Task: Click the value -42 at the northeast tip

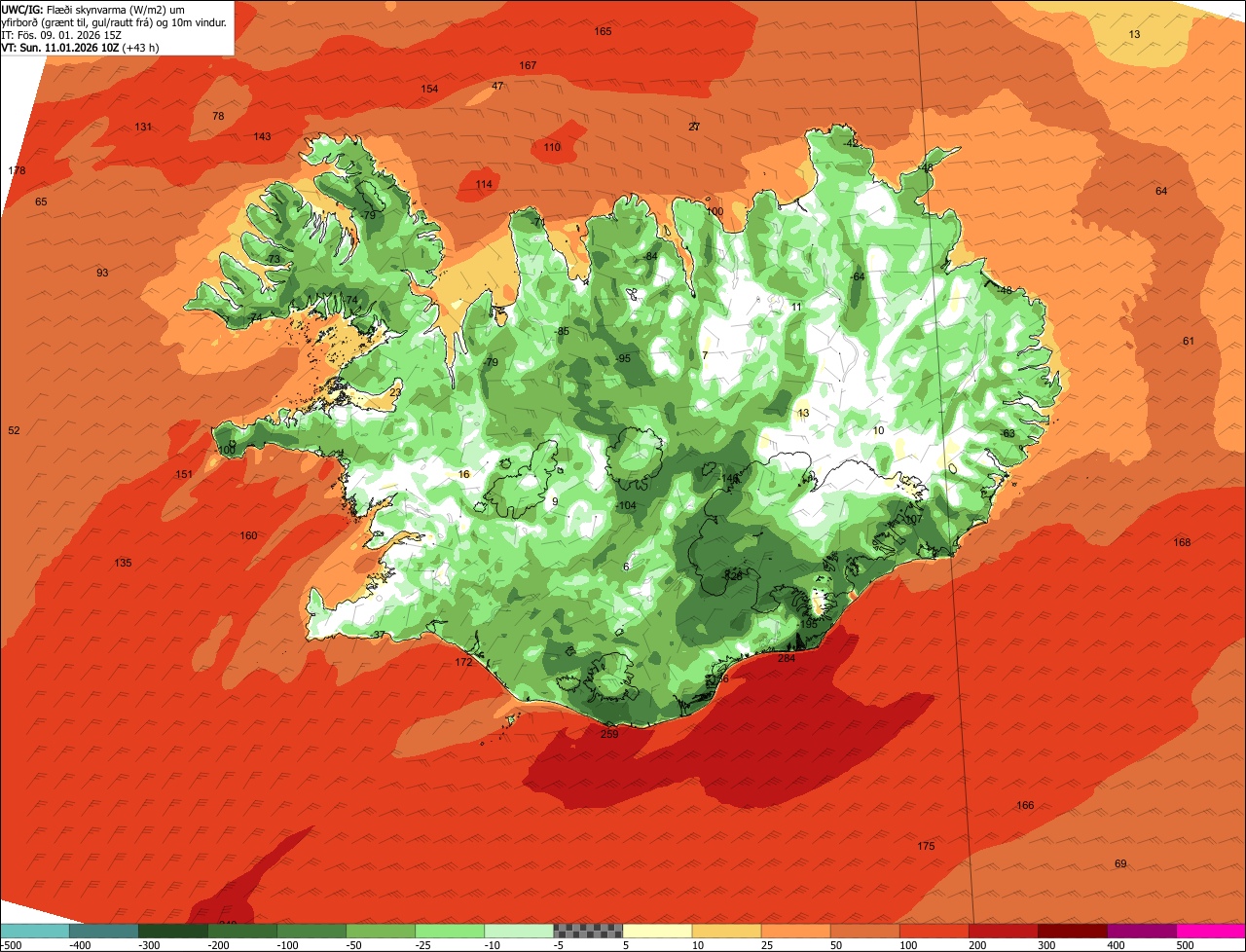Action: (x=852, y=143)
